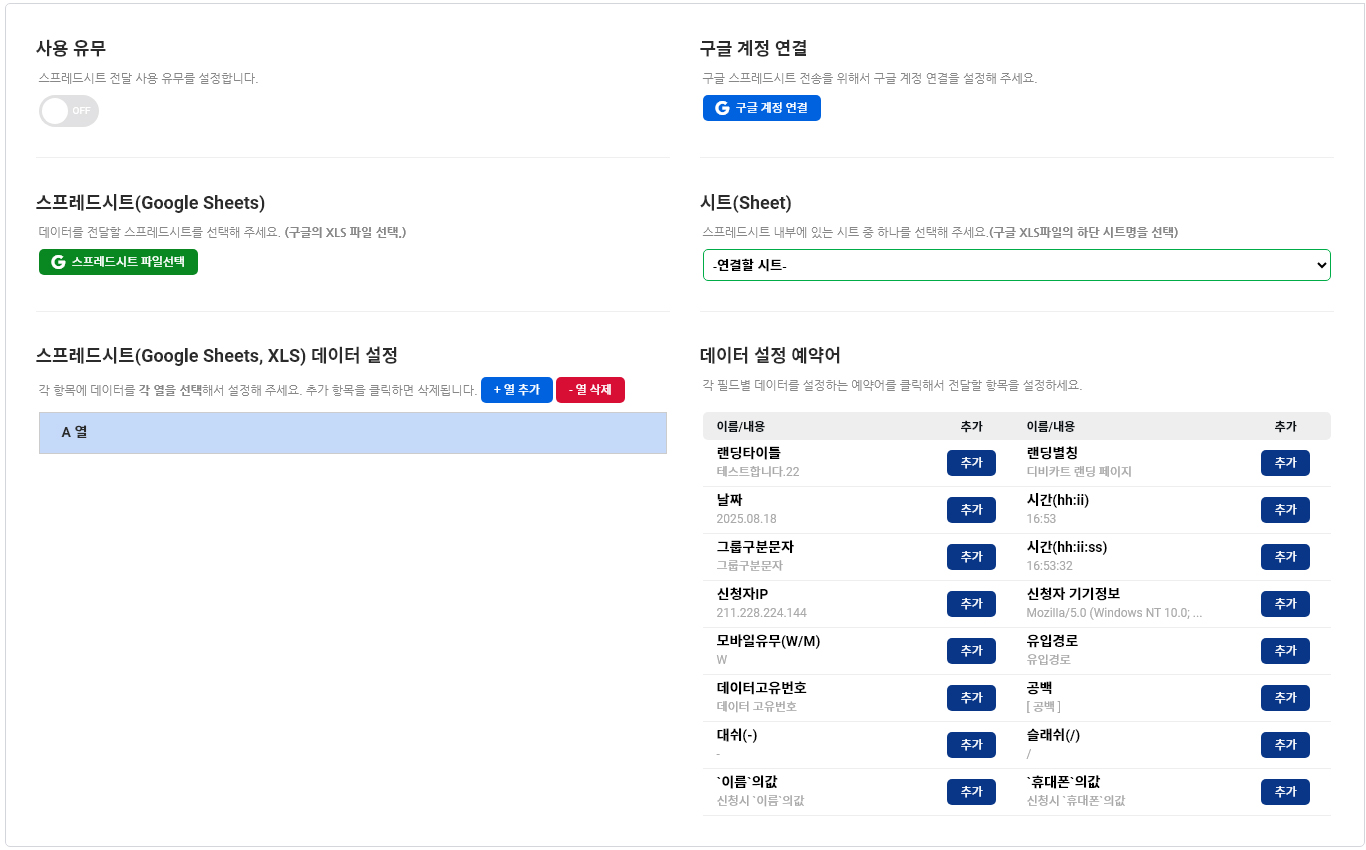
Task: Select the A 열 column row
Action: coord(352,433)
